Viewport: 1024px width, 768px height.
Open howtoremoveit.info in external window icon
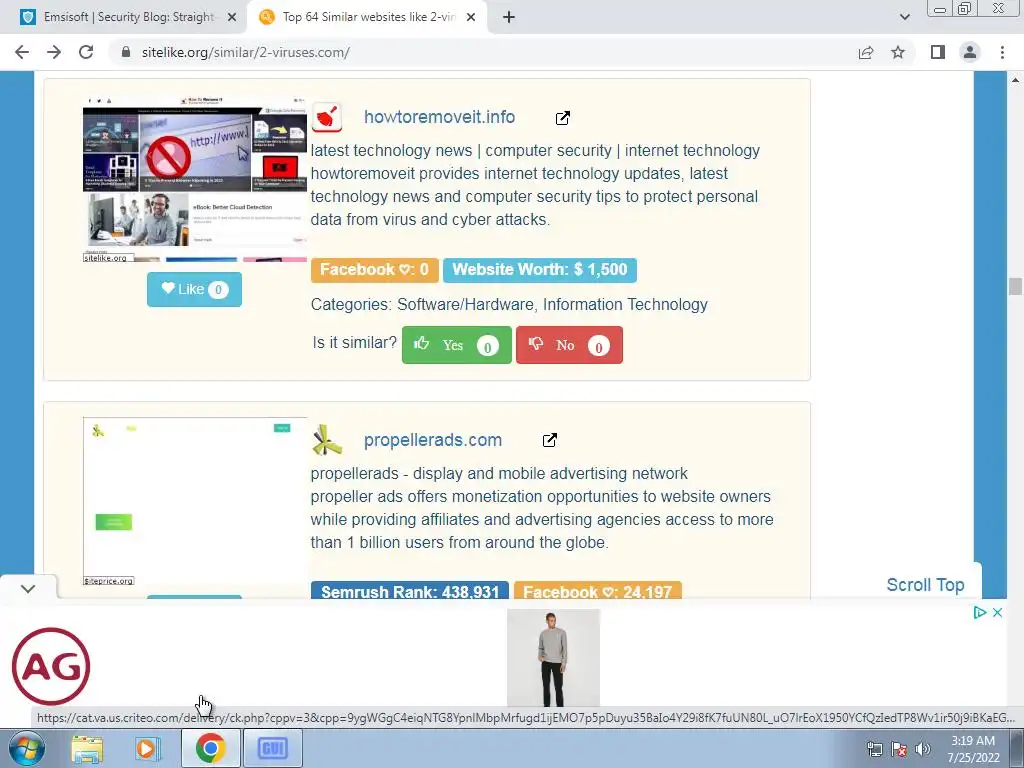(x=562, y=118)
